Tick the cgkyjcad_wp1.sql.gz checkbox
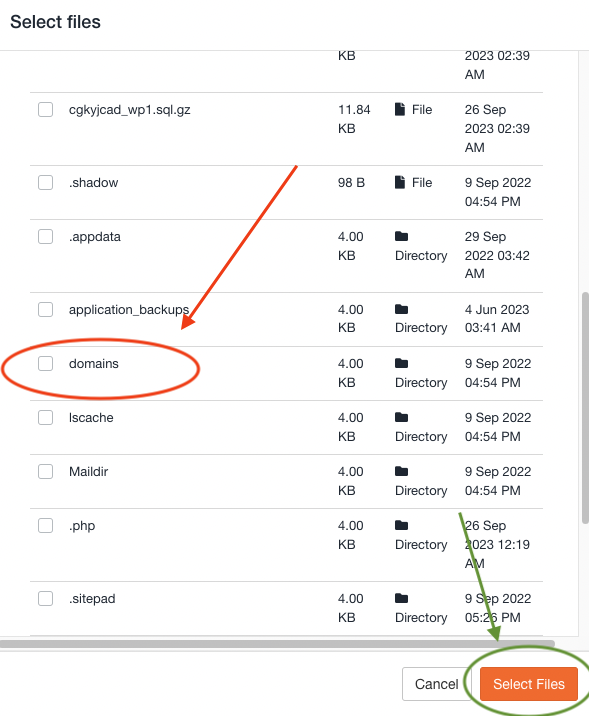 pyautogui.click(x=45, y=110)
